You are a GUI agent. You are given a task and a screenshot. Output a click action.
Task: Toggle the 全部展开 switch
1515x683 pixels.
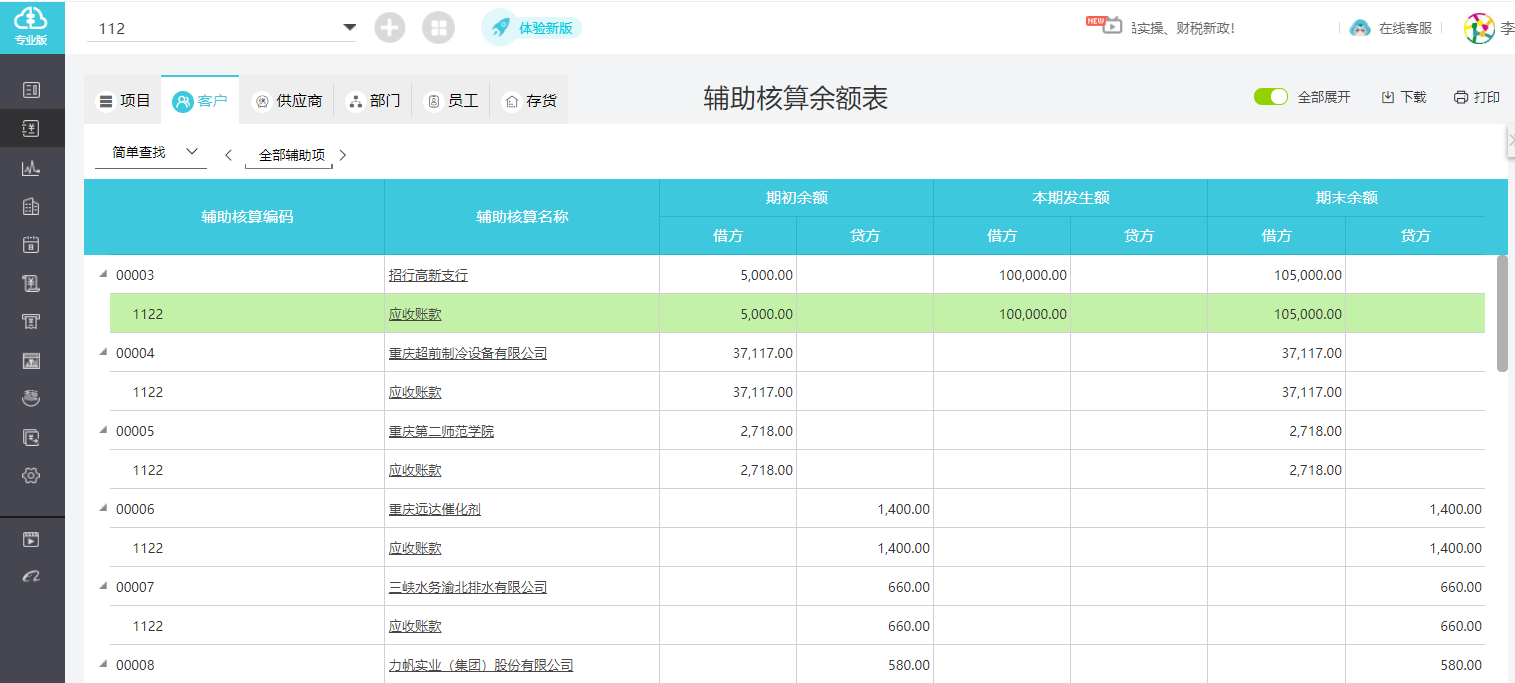(1271, 97)
